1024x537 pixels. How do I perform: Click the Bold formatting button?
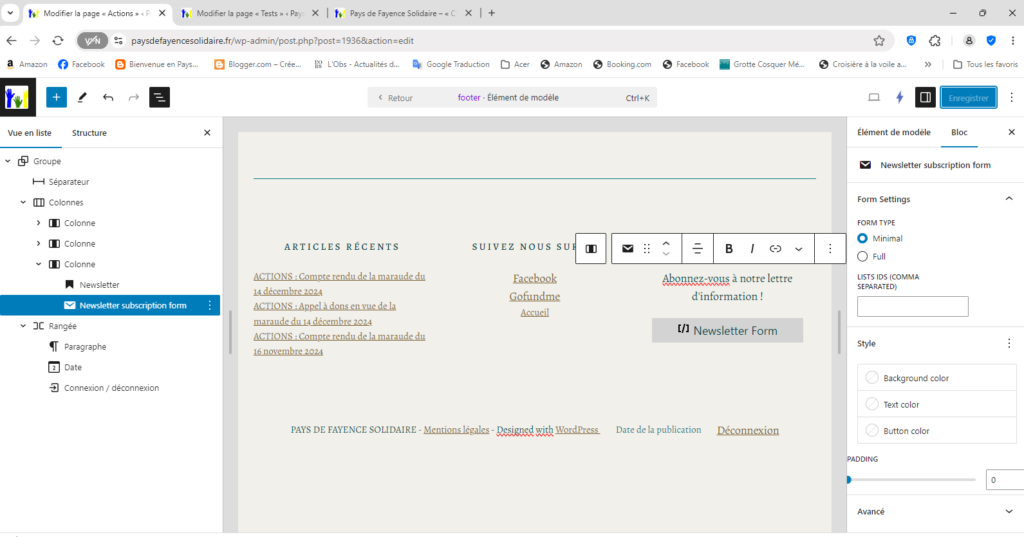(x=729, y=249)
